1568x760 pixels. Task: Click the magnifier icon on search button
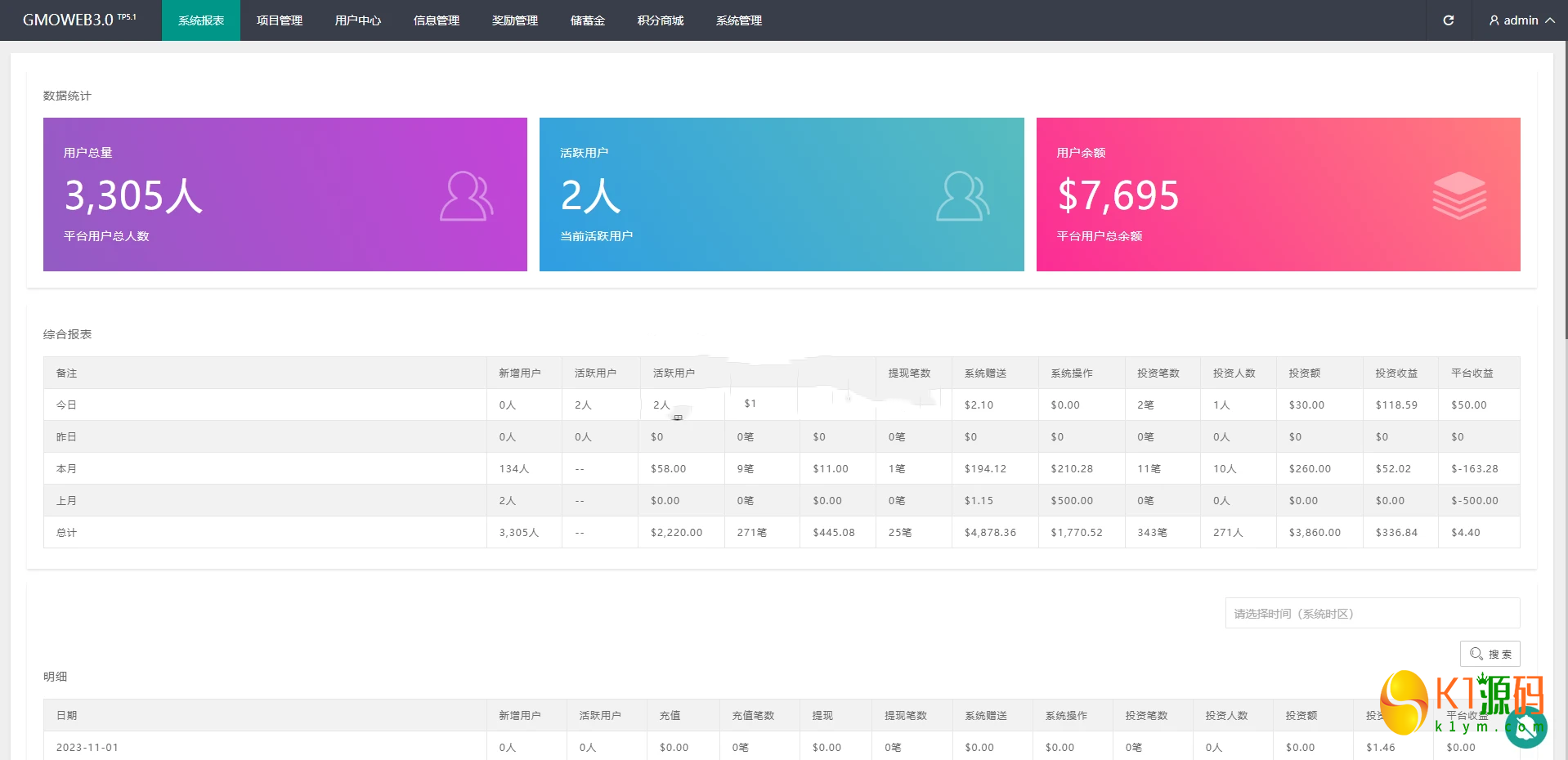(x=1476, y=654)
